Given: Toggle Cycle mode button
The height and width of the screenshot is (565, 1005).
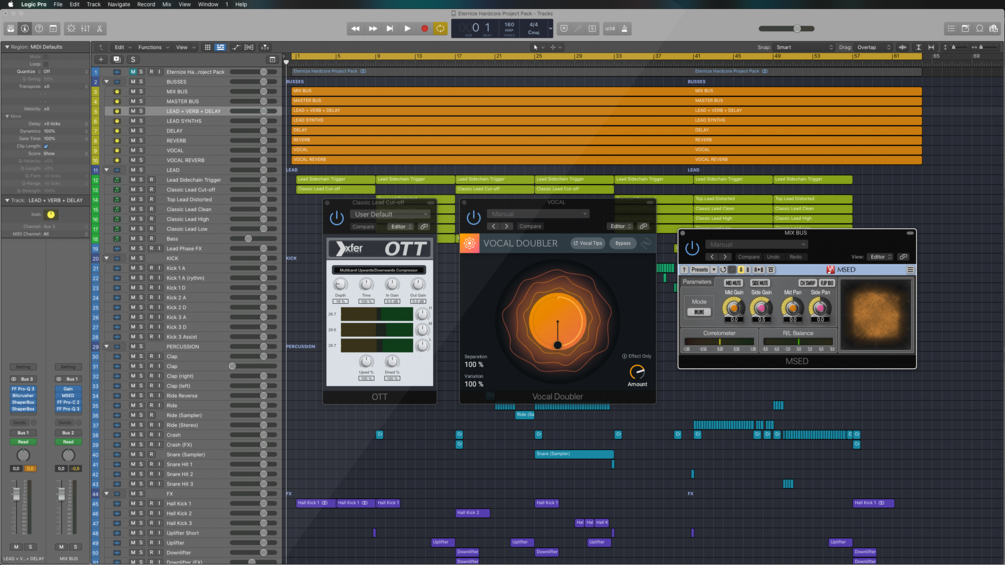Looking at the screenshot, I should click(440, 28).
